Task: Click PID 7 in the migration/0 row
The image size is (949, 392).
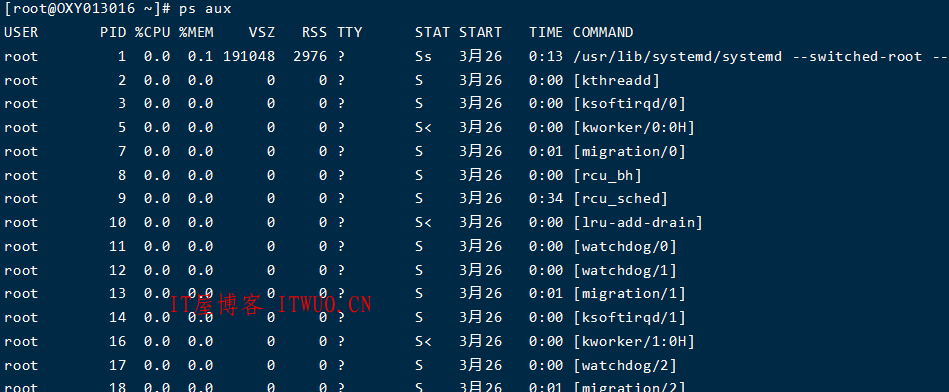Action: tap(122, 151)
